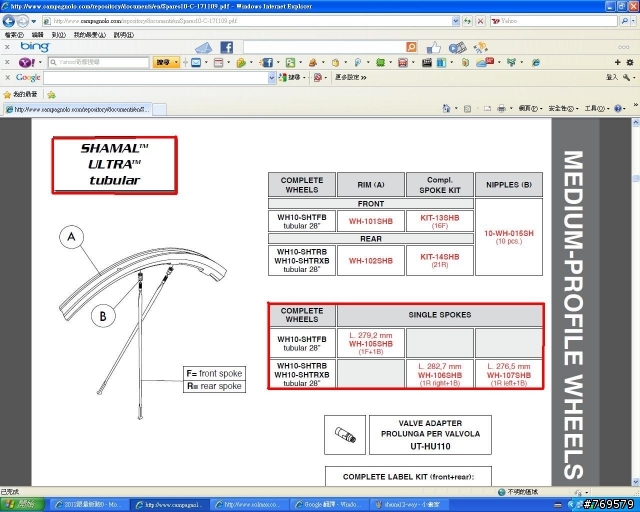Go back using the browser Back arrow
The height and width of the screenshot is (512, 640).
point(9,21)
